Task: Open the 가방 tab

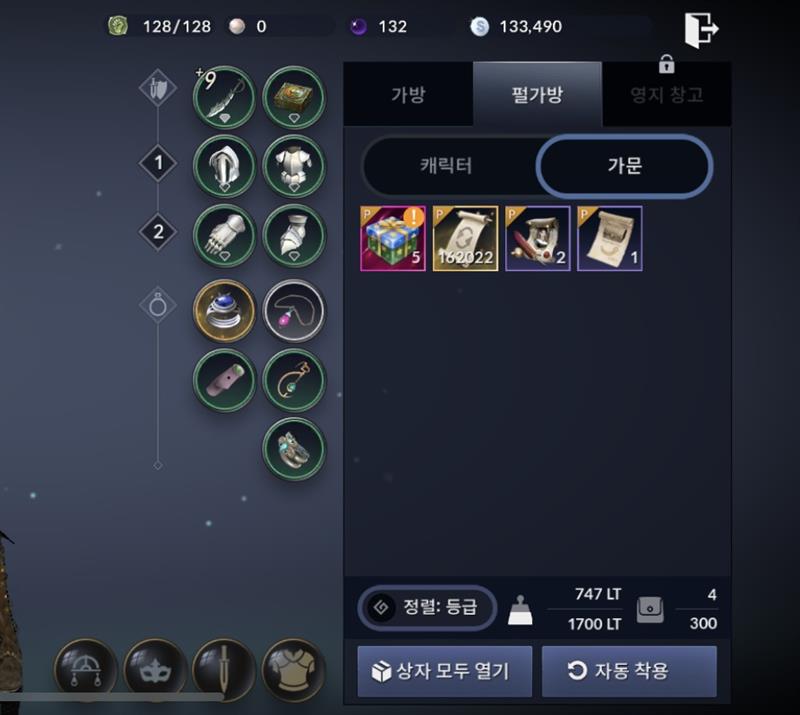Action: (x=408, y=94)
